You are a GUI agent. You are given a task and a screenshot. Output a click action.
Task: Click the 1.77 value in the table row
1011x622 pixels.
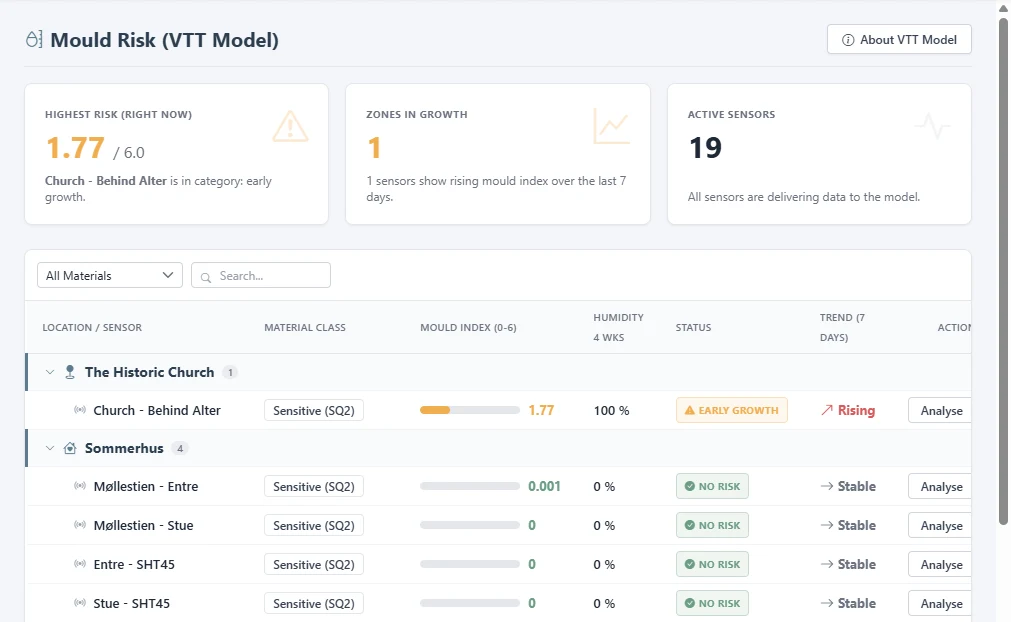pyautogui.click(x=541, y=410)
